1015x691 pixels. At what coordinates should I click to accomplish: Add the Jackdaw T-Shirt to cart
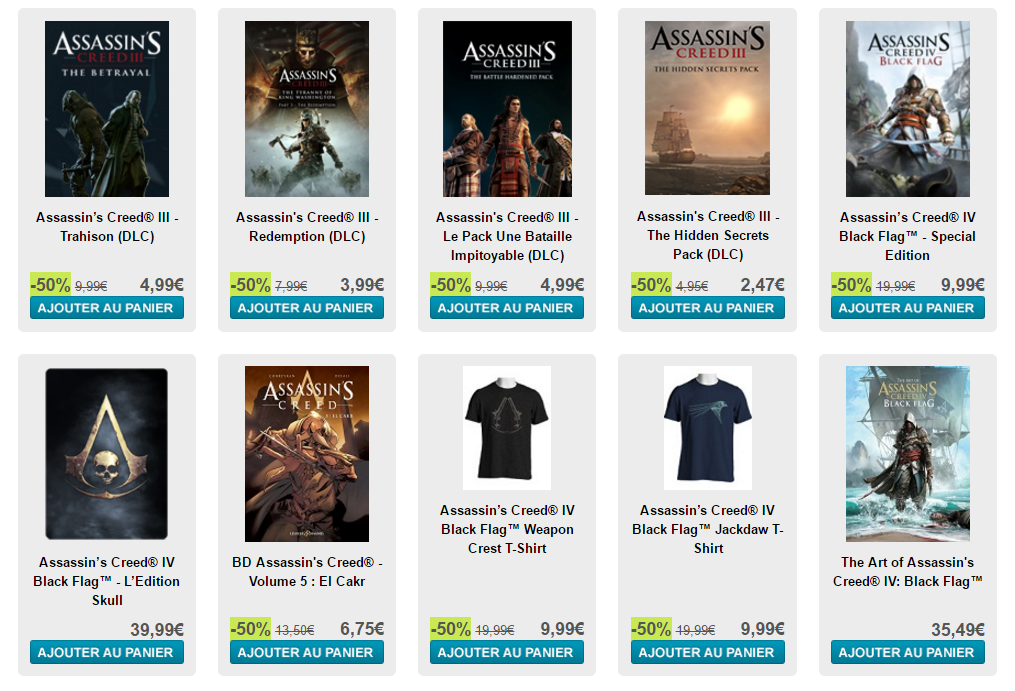point(708,652)
